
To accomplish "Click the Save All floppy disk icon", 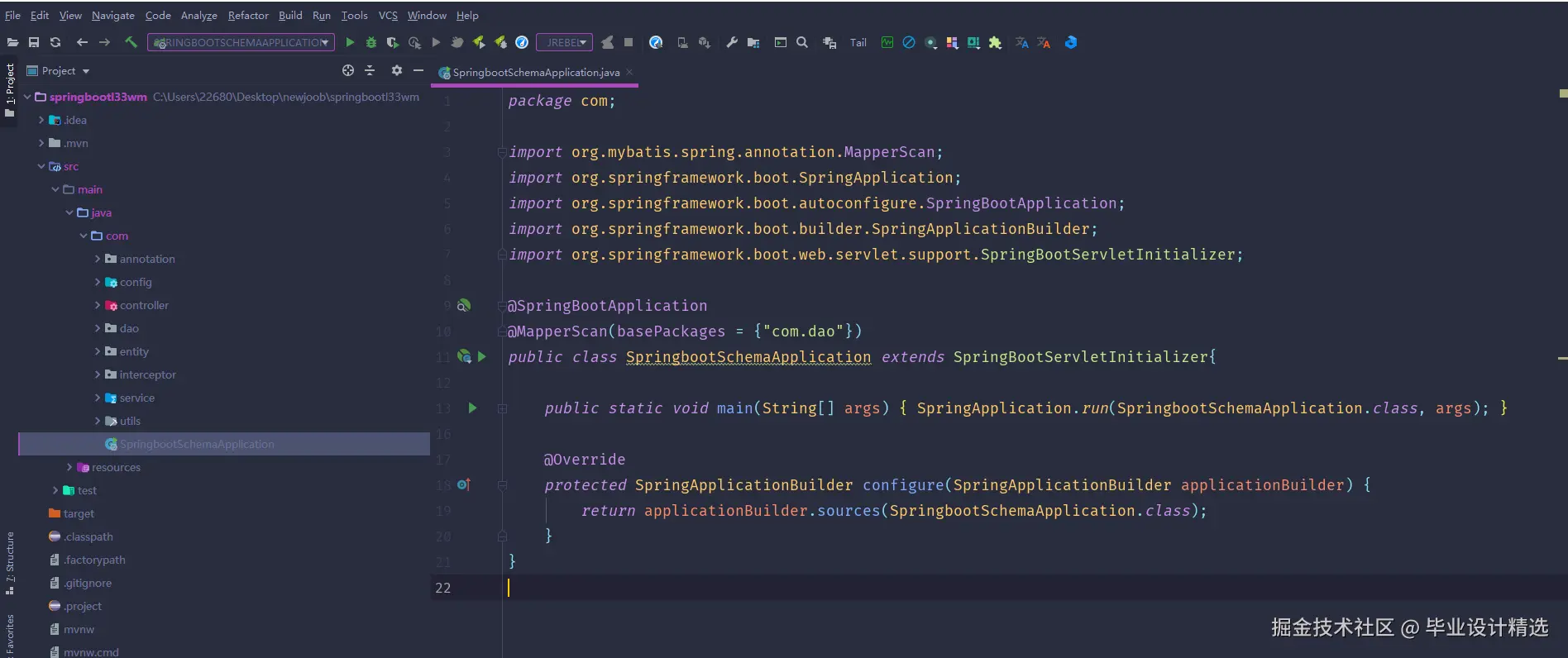I will tap(34, 42).
